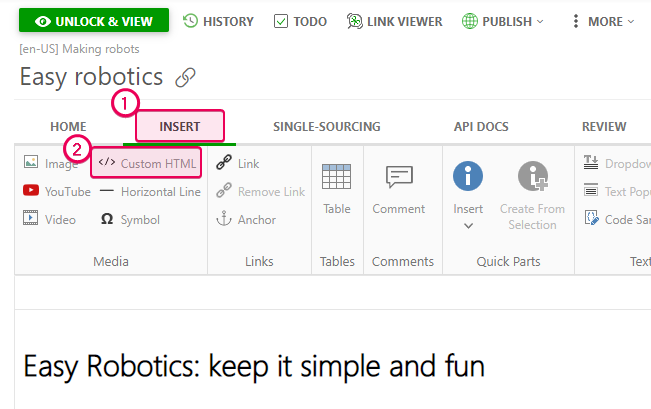Insert an Image from the Media group
Screen dimensions: 651x409
coord(51,163)
